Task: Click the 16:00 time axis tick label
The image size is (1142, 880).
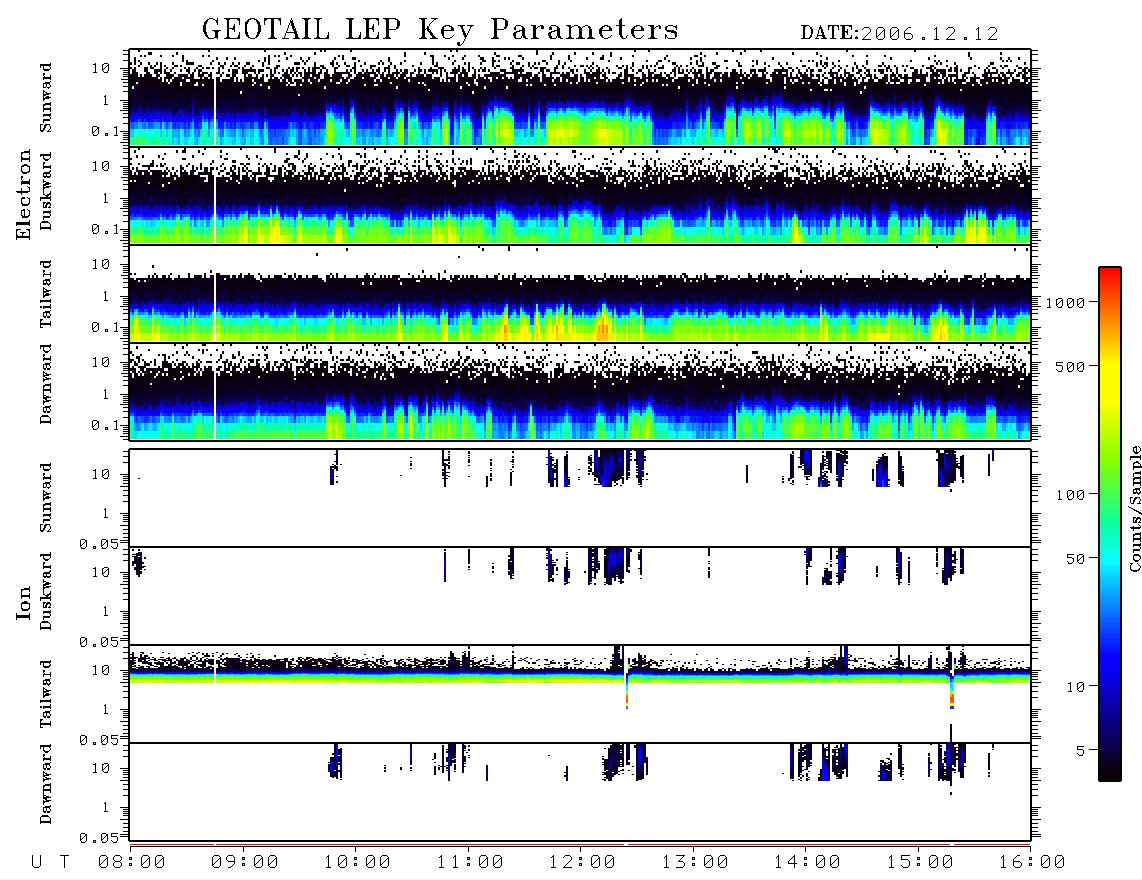Action: point(1032,863)
